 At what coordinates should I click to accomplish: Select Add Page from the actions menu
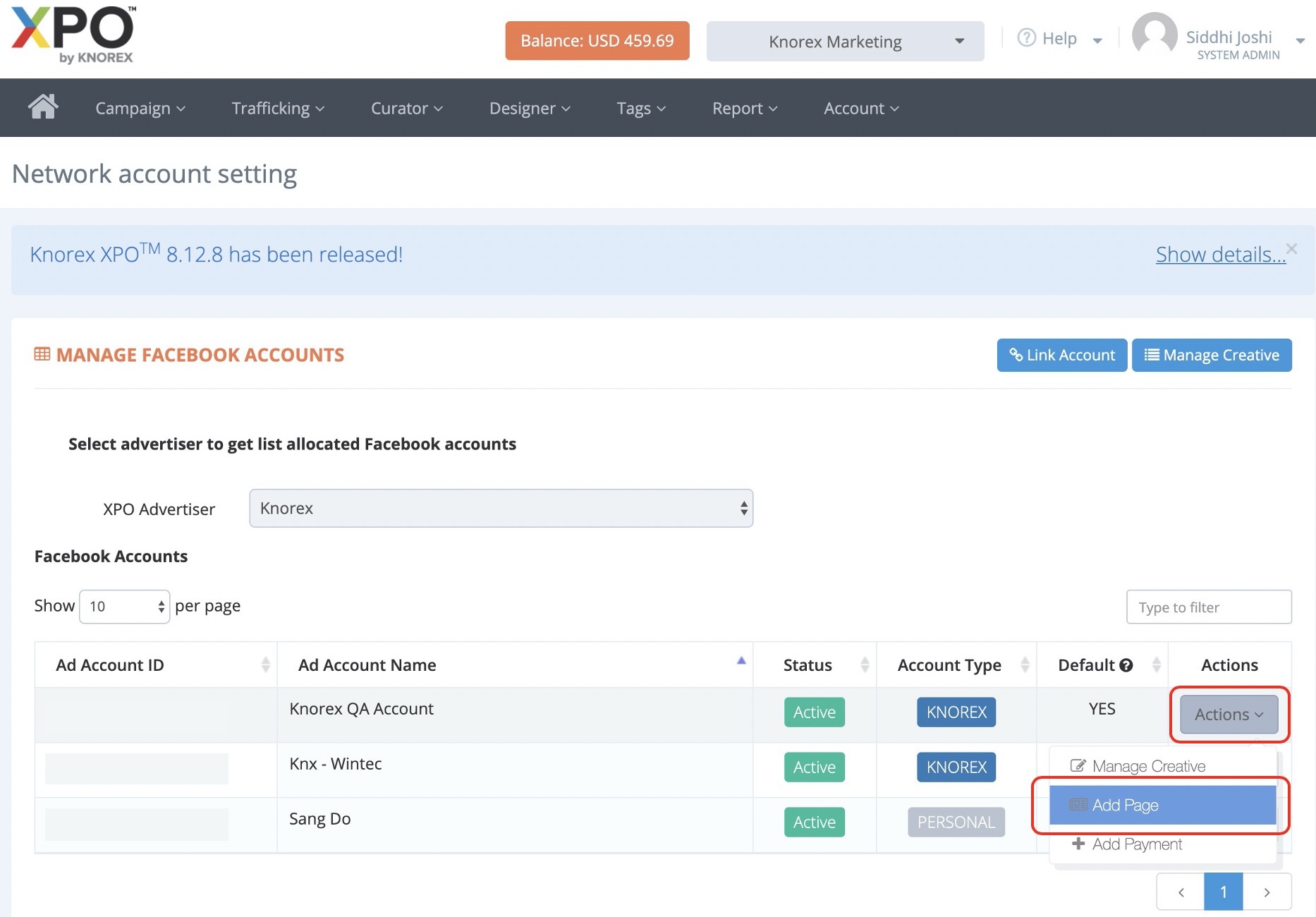pyautogui.click(x=1162, y=806)
